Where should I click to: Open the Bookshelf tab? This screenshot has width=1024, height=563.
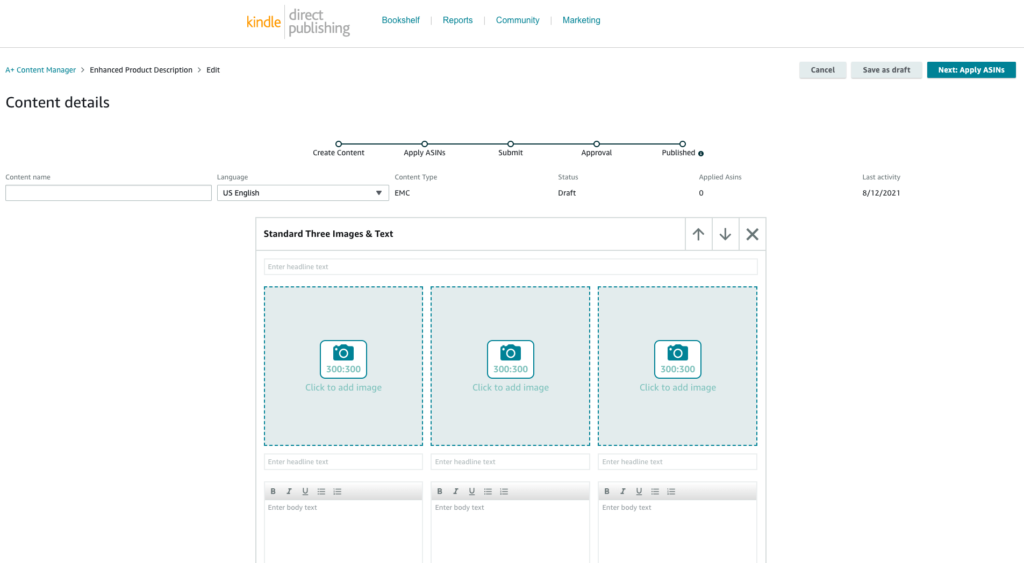pos(400,20)
